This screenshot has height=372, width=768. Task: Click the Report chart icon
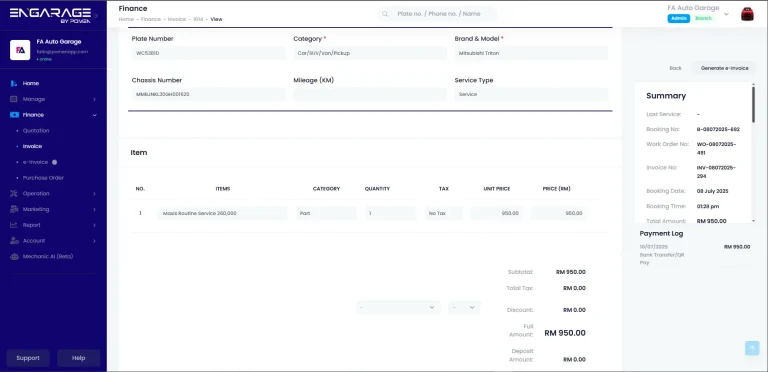[x=14, y=225]
